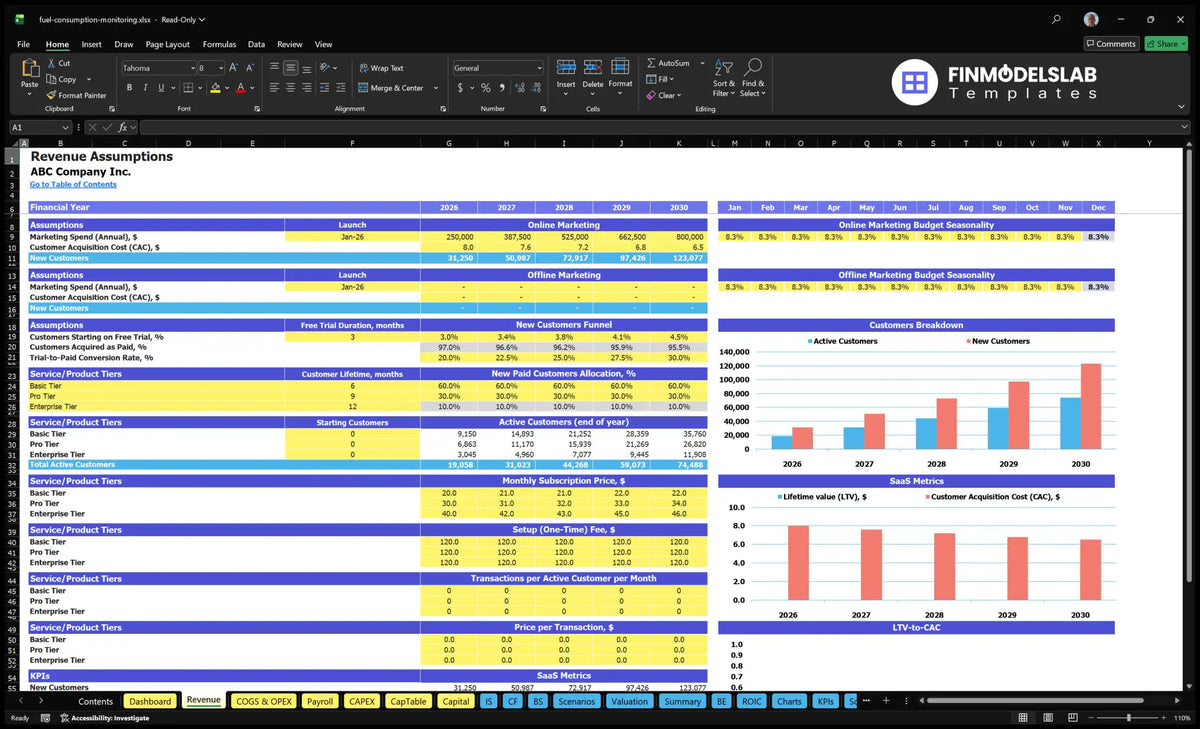Open the Tahoma font name dropdown
The image size is (1200, 729).
[x=191, y=68]
